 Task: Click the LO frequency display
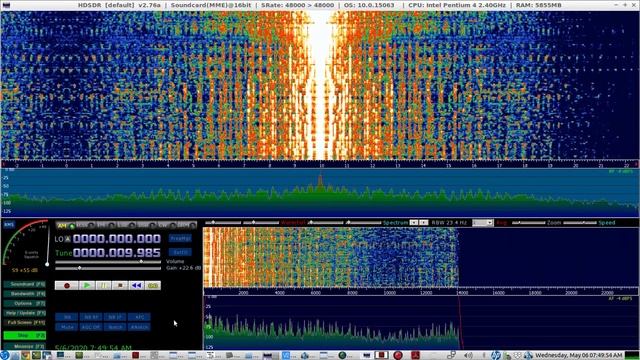pos(117,239)
